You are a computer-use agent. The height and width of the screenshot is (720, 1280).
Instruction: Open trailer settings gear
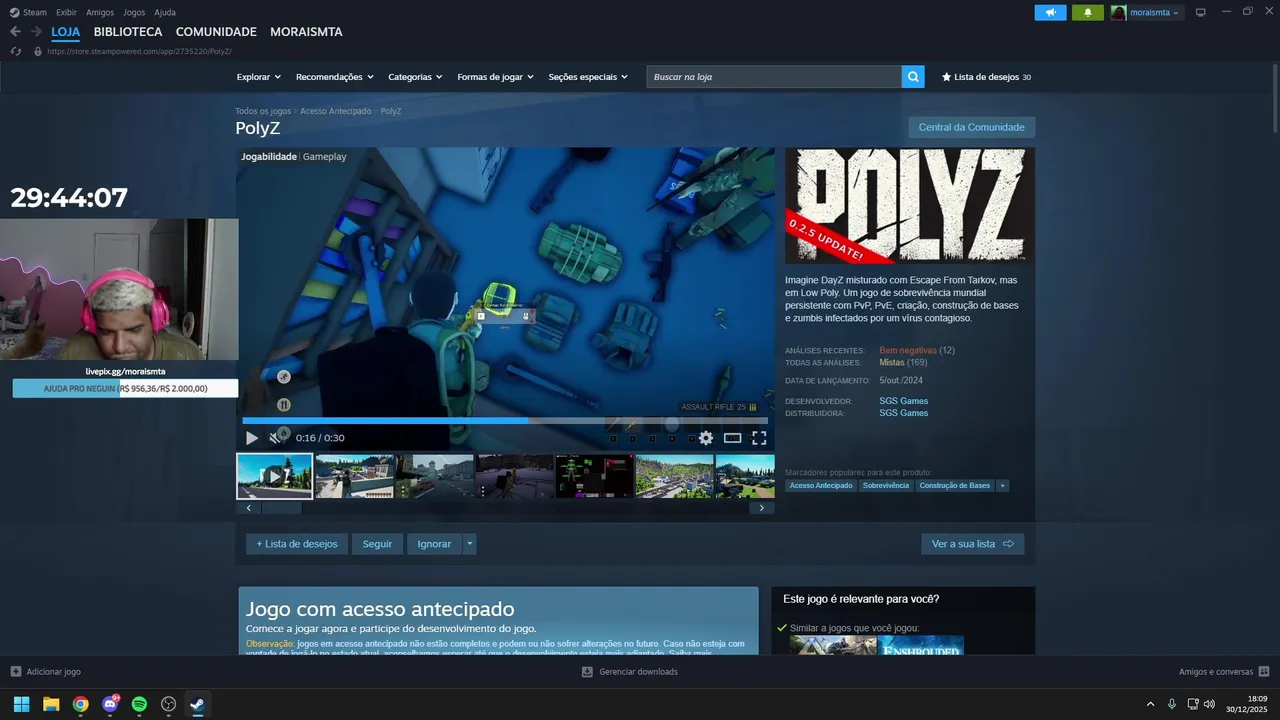coord(706,438)
